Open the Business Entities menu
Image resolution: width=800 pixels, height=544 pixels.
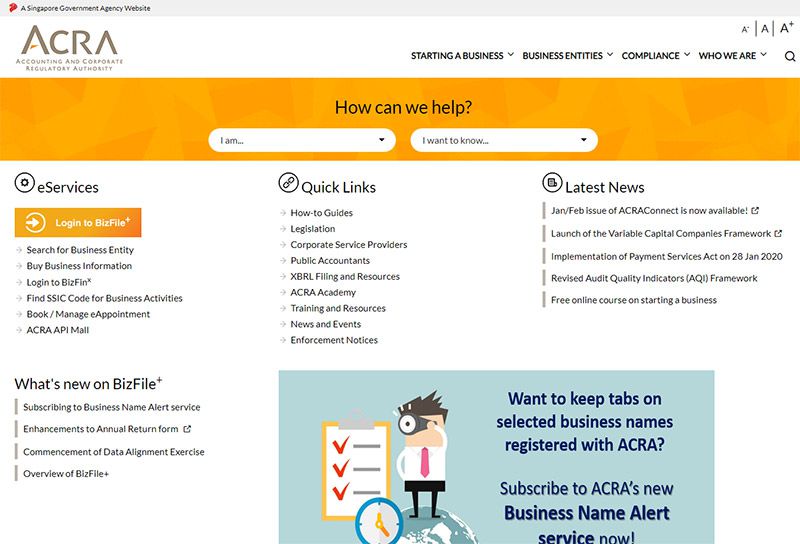567,56
